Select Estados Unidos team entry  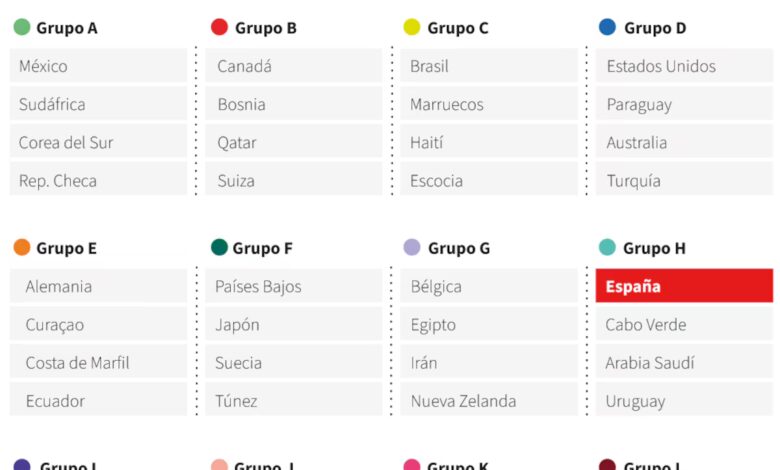click(x=684, y=66)
